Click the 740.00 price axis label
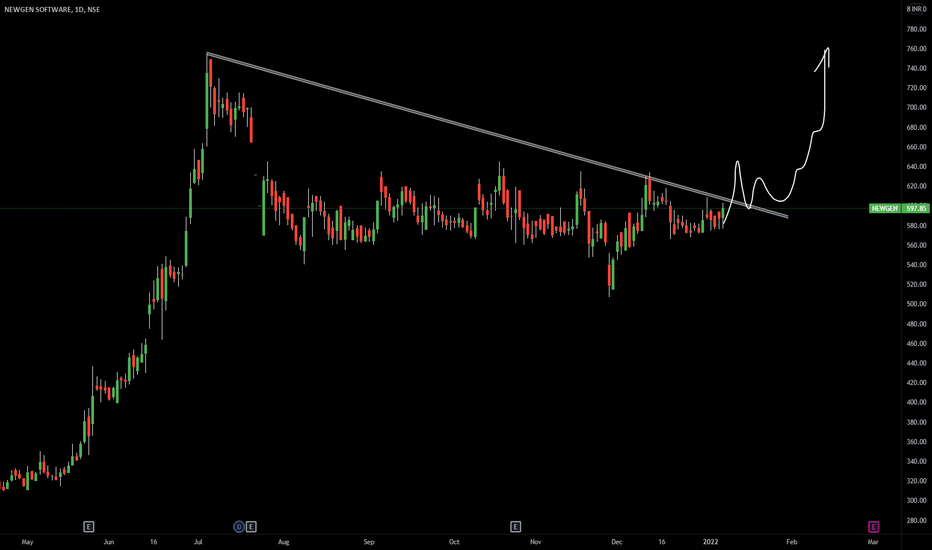This screenshot has height=550, width=932. (x=917, y=68)
